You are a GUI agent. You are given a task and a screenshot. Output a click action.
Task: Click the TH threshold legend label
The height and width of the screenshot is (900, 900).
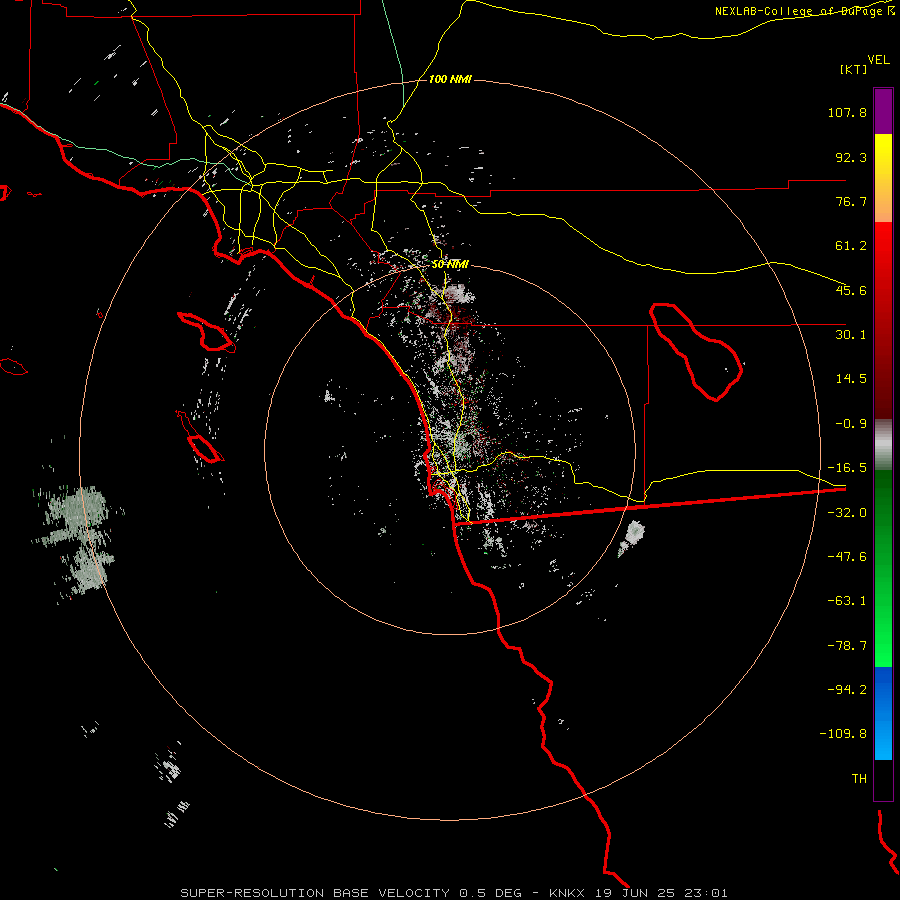(859, 779)
